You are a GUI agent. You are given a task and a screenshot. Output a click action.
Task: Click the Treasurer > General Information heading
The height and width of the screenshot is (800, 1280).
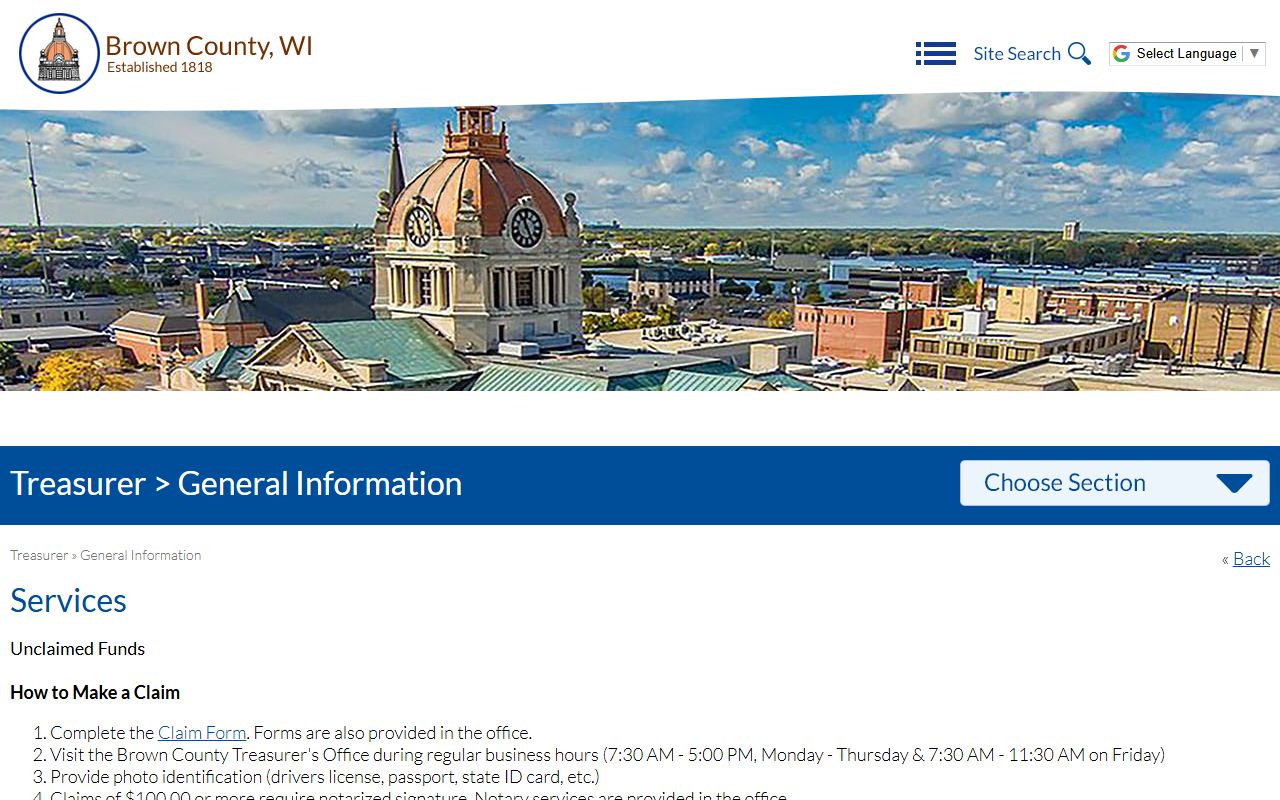(x=236, y=484)
